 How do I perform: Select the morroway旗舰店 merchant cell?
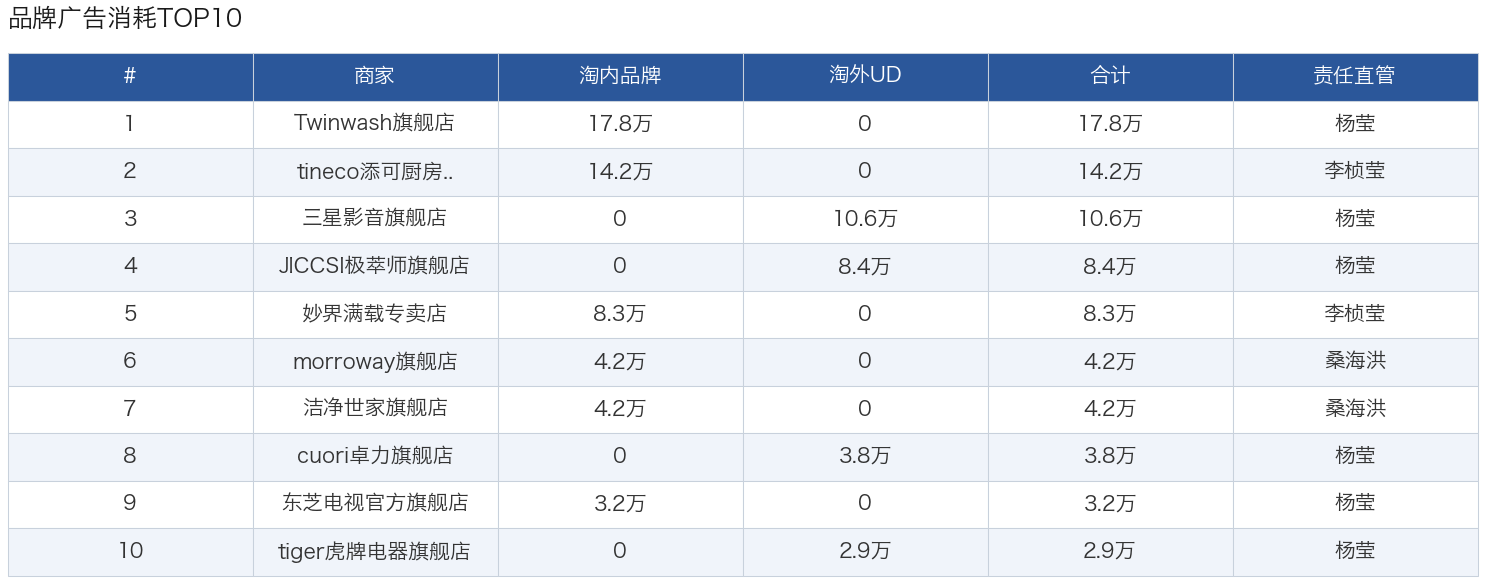tap(375, 361)
